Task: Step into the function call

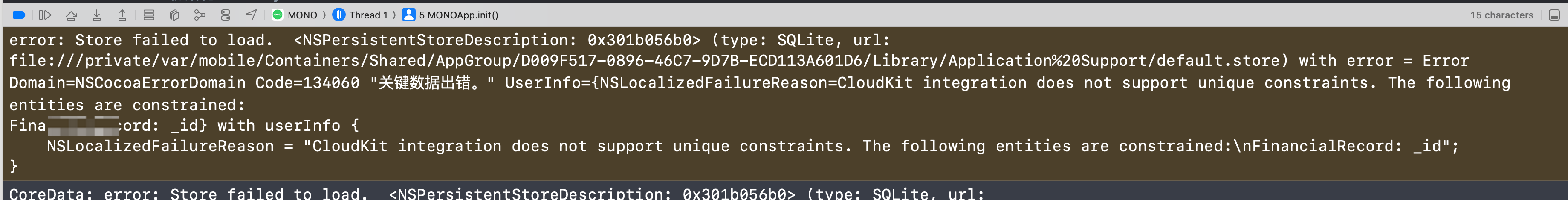Action: click(97, 15)
